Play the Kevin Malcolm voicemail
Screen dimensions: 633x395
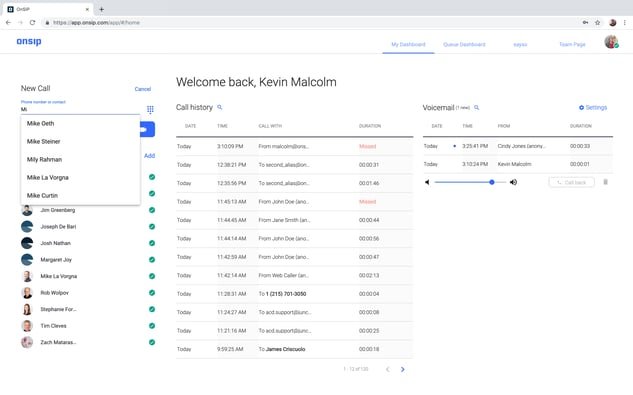[518, 164]
